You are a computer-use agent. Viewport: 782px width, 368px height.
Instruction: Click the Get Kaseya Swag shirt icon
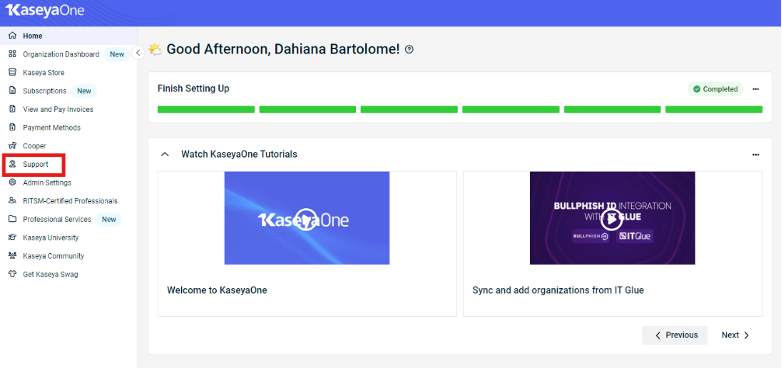[x=12, y=274]
